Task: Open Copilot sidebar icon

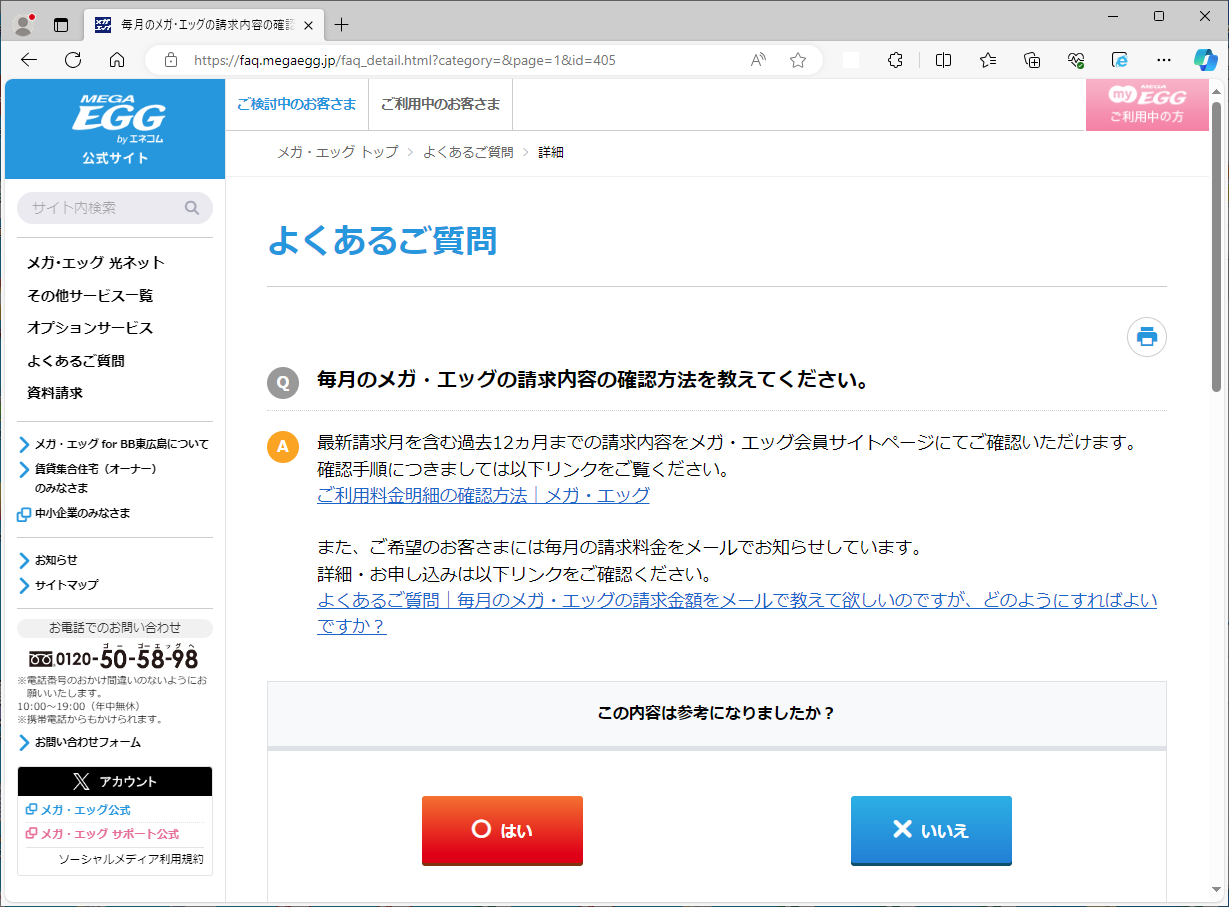Action: pos(1206,60)
